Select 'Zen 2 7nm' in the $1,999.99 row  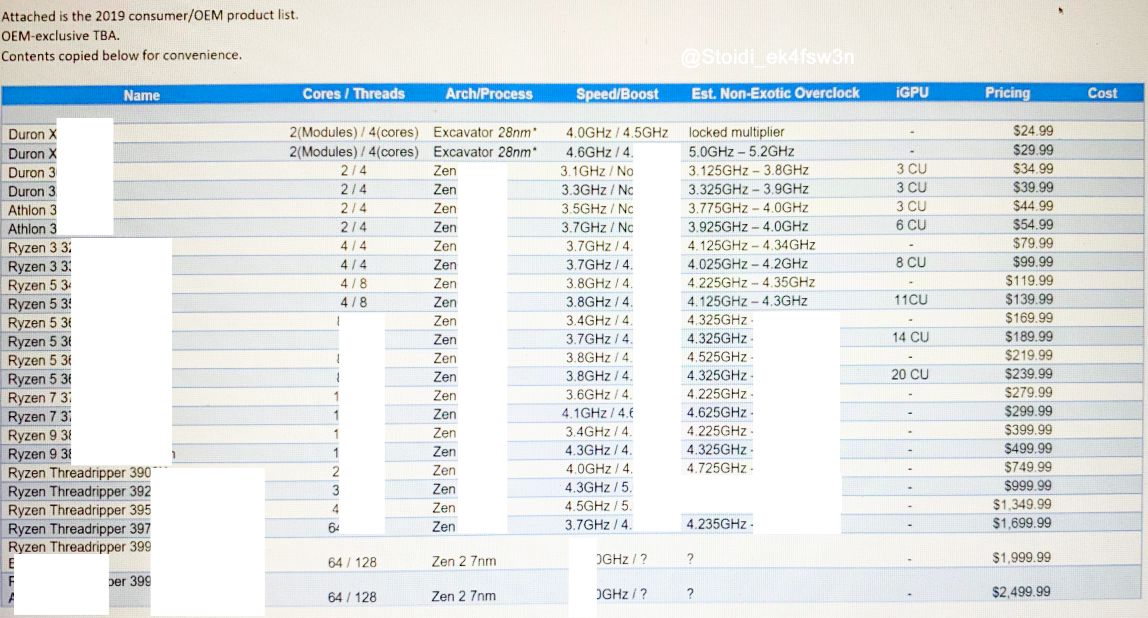pos(463,562)
